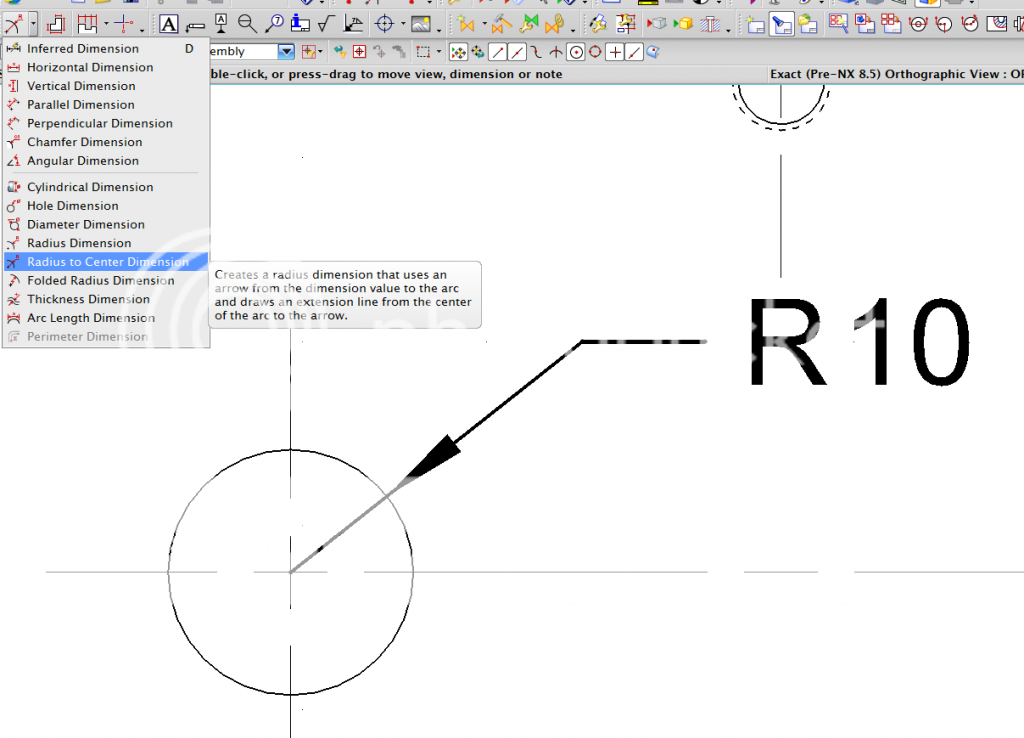The width and height of the screenshot is (1024, 738).
Task: Toggle the Arc Center snap option
Action: 575,52
